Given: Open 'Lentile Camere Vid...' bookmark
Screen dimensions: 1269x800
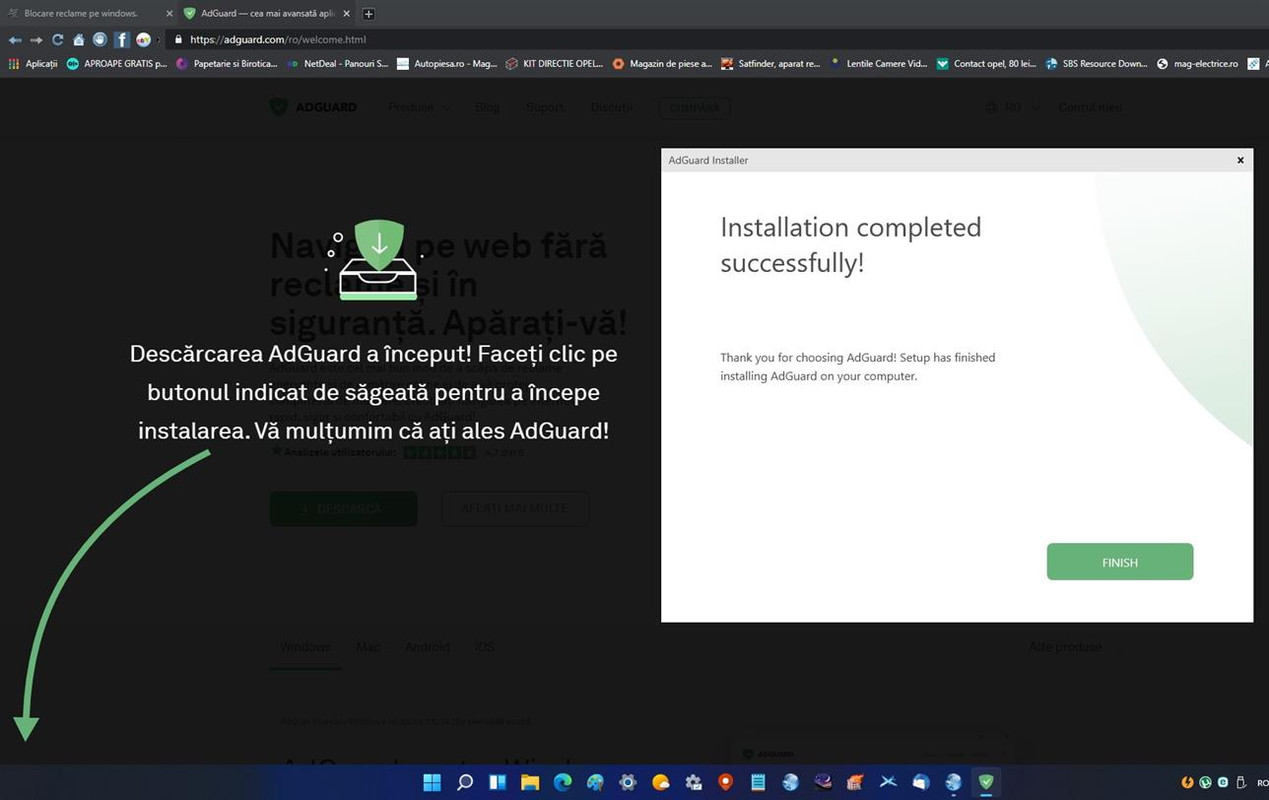Looking at the screenshot, I should (879, 64).
